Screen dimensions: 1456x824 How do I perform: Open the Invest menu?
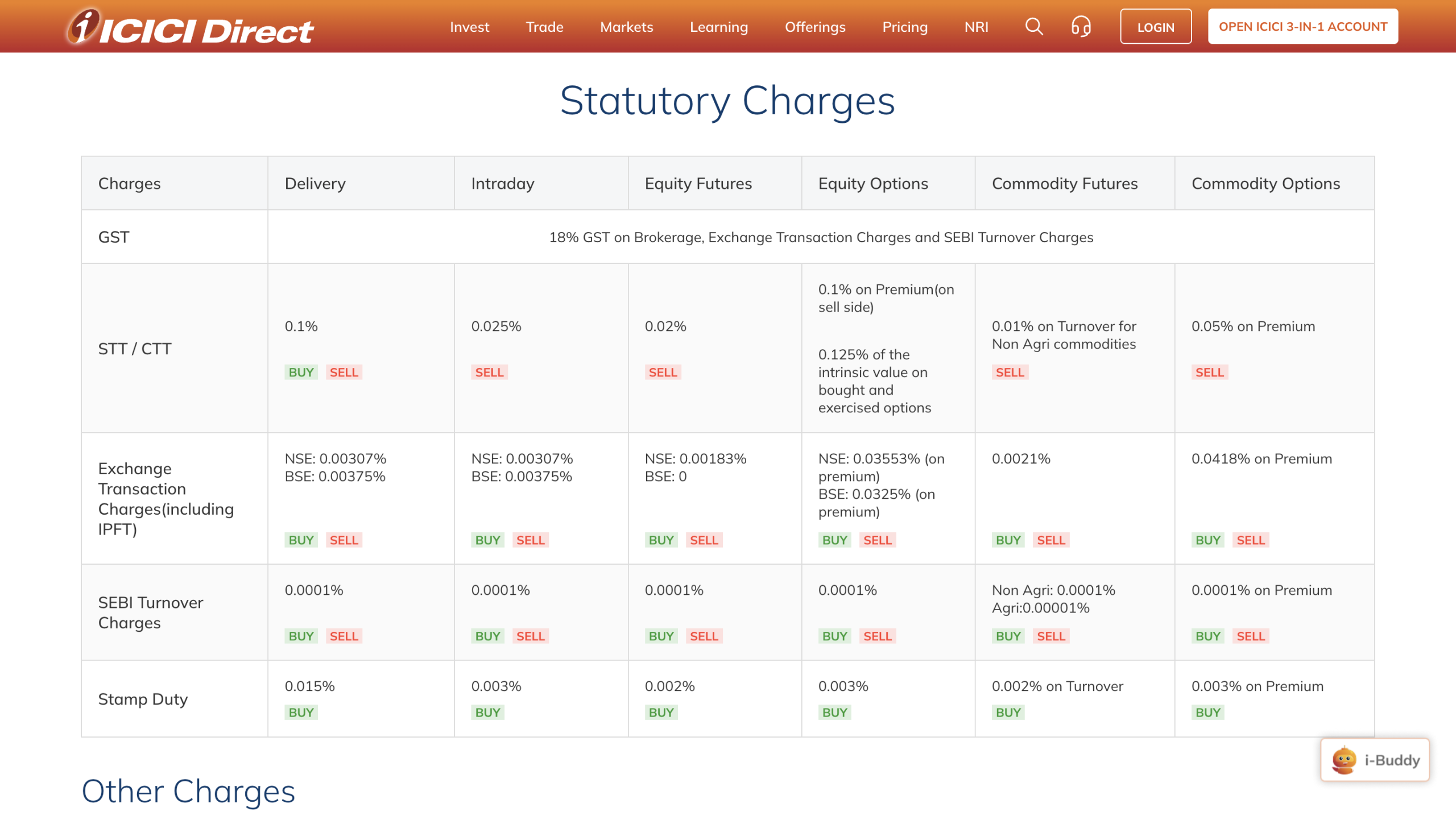coord(469,27)
